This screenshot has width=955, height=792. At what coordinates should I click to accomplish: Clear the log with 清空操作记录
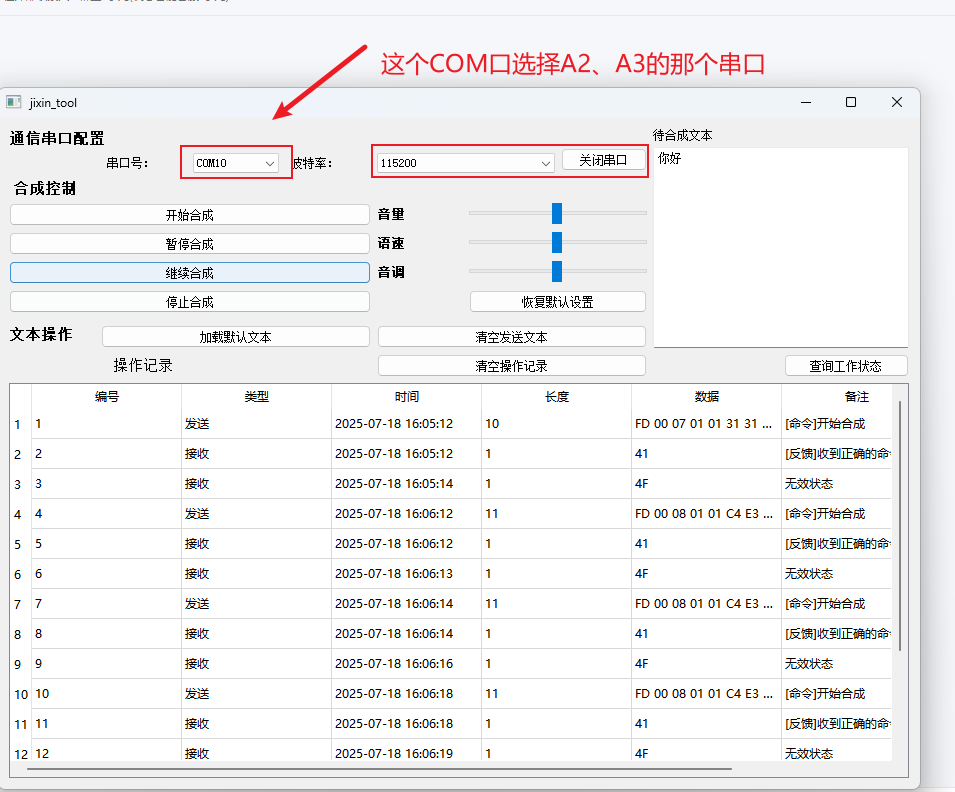click(511, 366)
